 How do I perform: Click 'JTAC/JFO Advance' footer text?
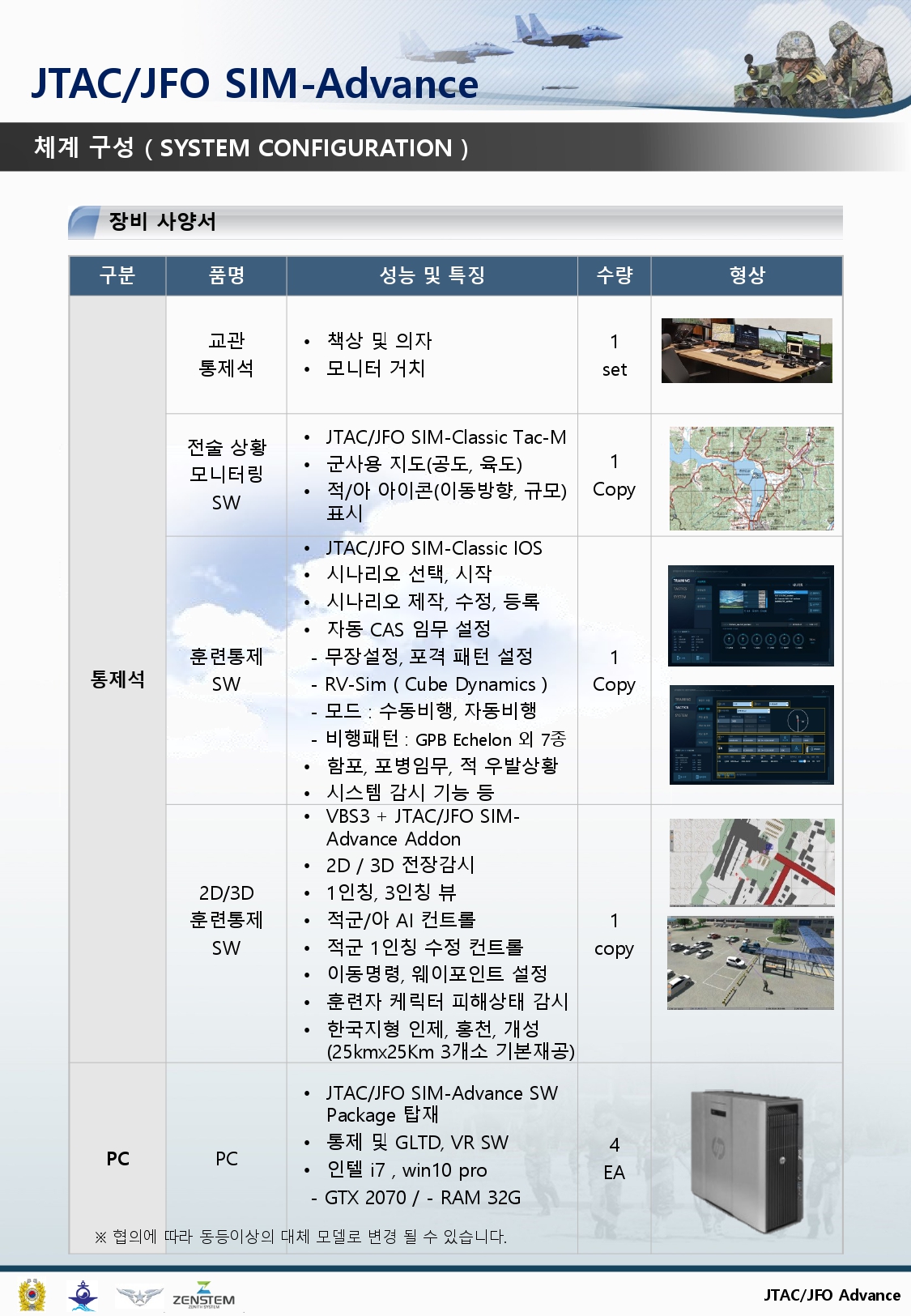[832, 1295]
